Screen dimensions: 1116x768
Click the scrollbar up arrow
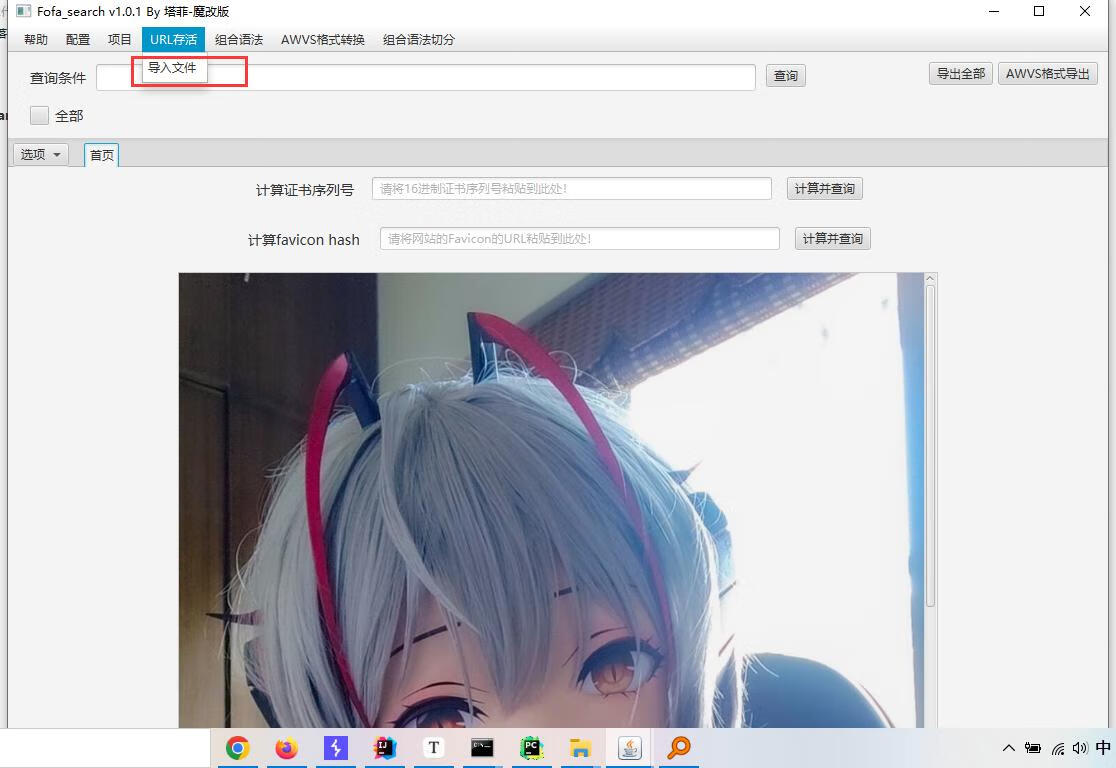pos(930,279)
